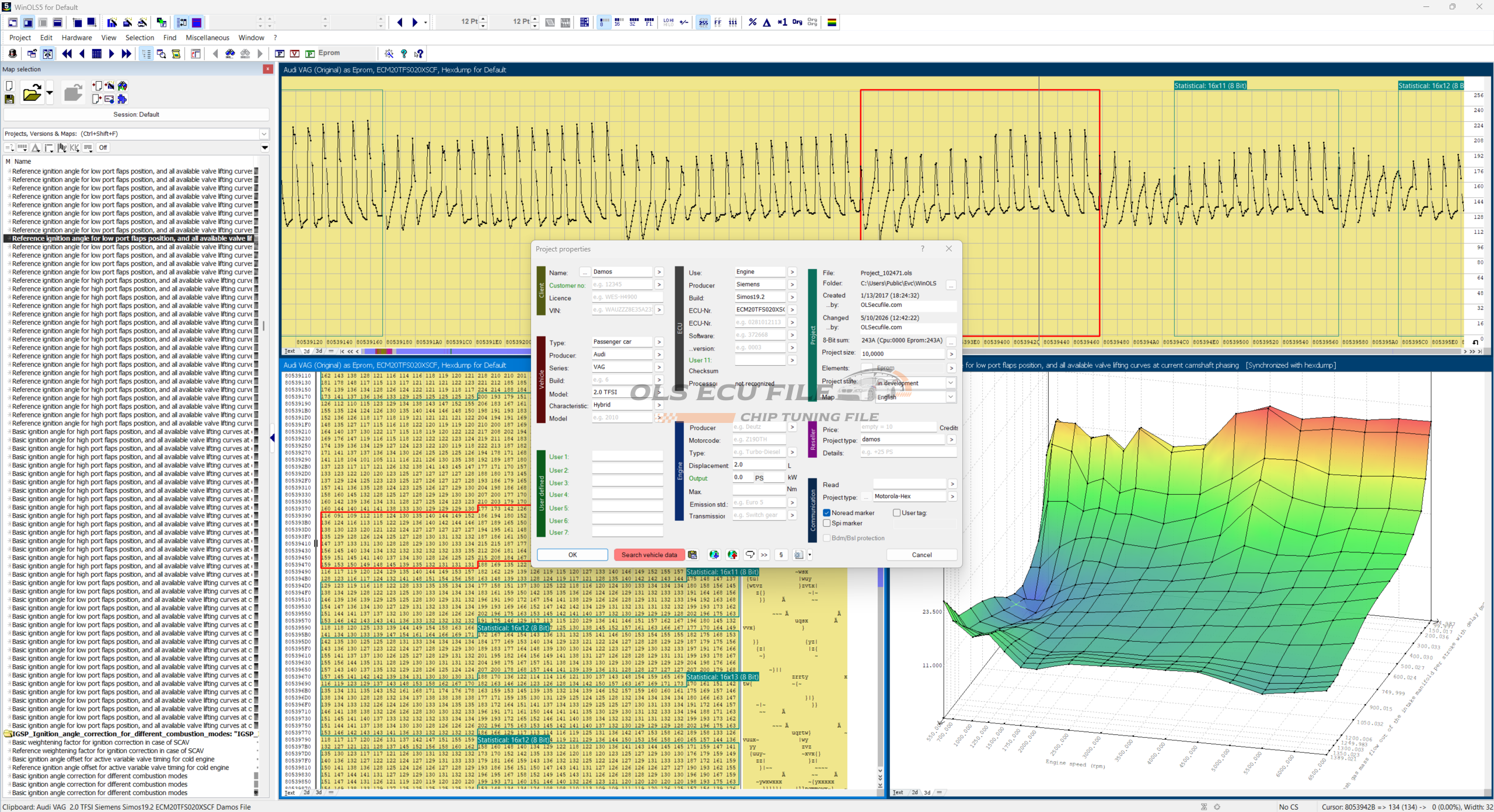Click the User 1 input field
This screenshot has width=1494, height=812.
[627, 457]
